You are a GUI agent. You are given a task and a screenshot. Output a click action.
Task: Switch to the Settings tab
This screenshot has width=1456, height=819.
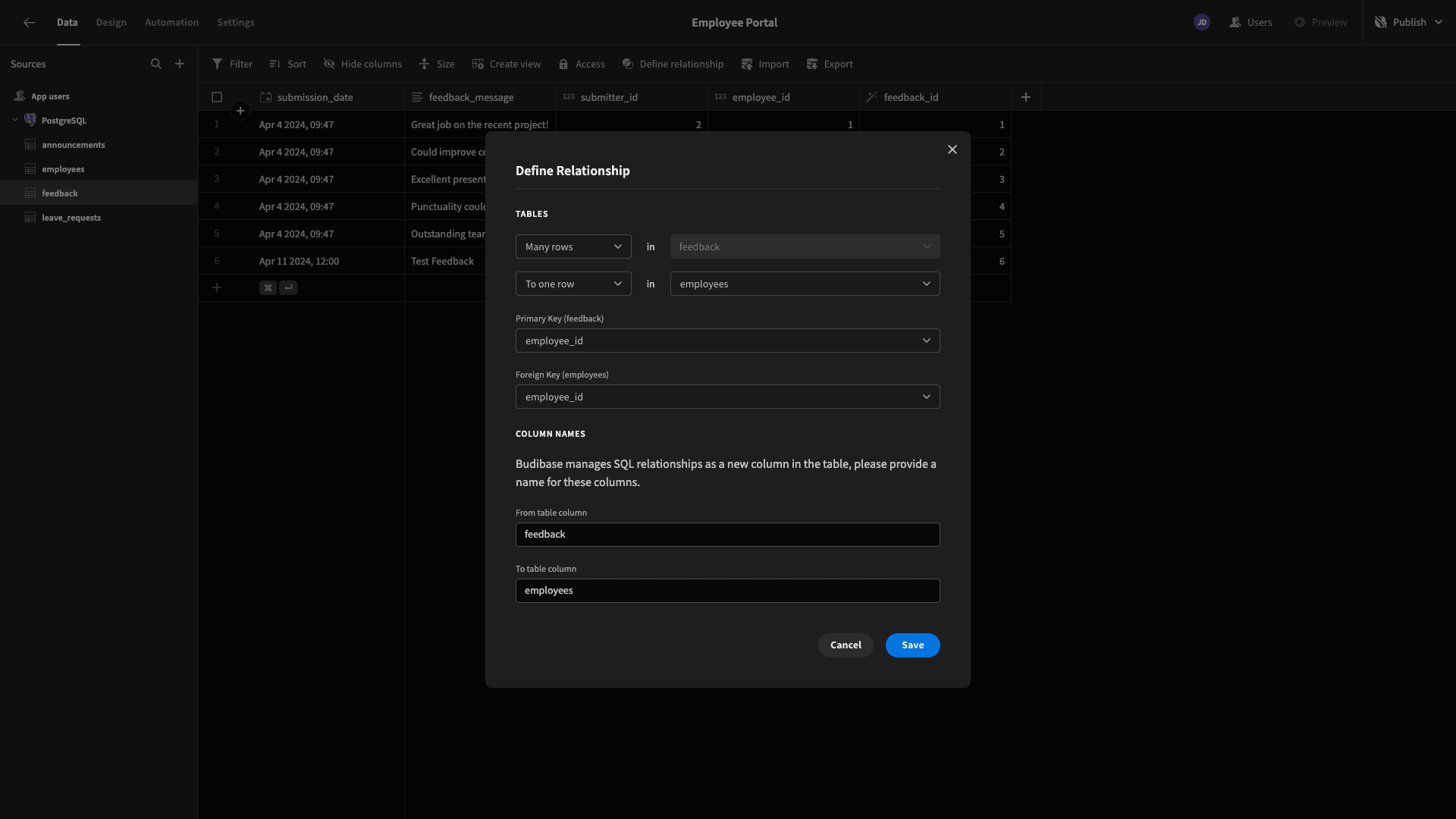point(236,23)
